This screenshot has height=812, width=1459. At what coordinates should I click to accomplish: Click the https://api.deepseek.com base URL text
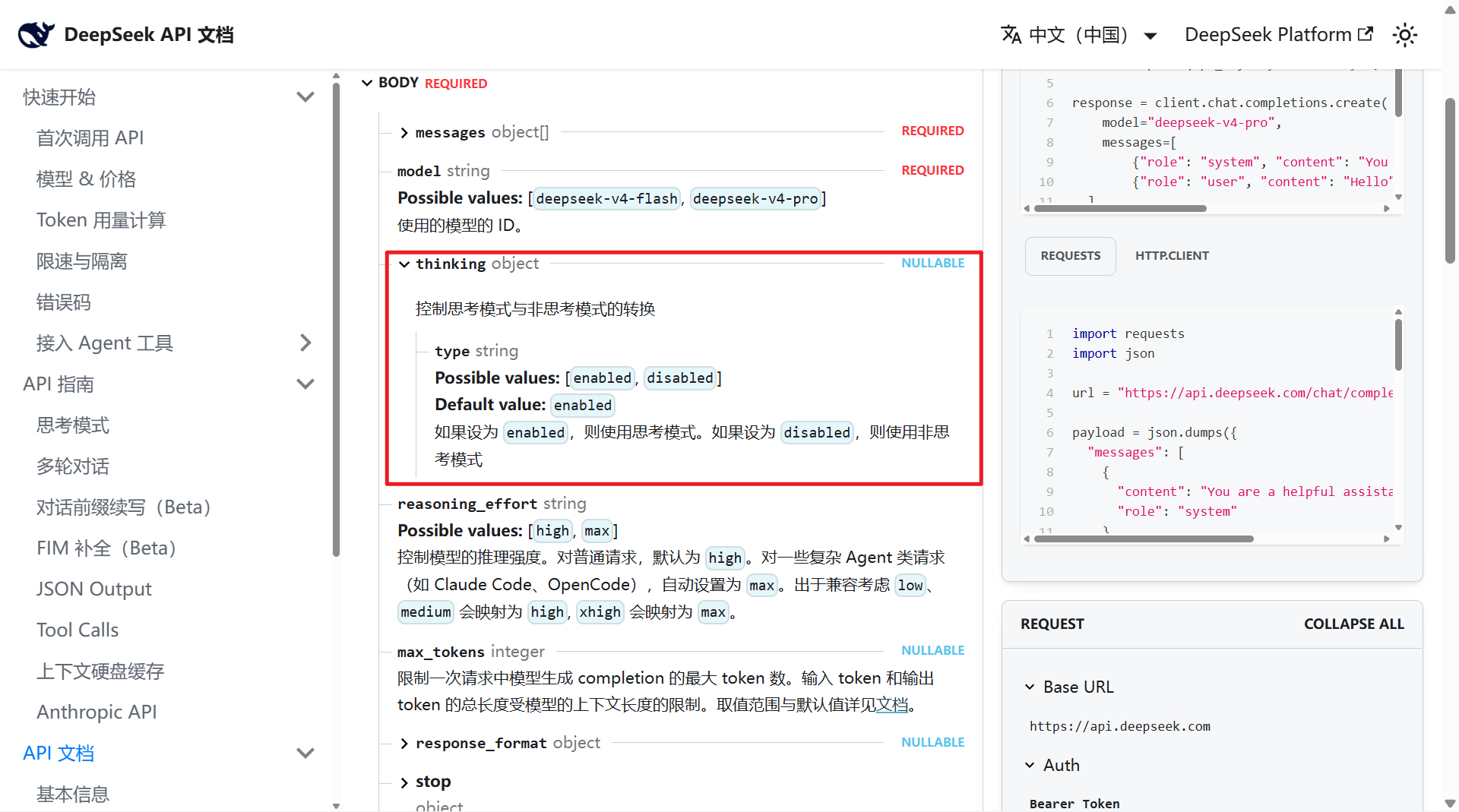[x=1120, y=726]
